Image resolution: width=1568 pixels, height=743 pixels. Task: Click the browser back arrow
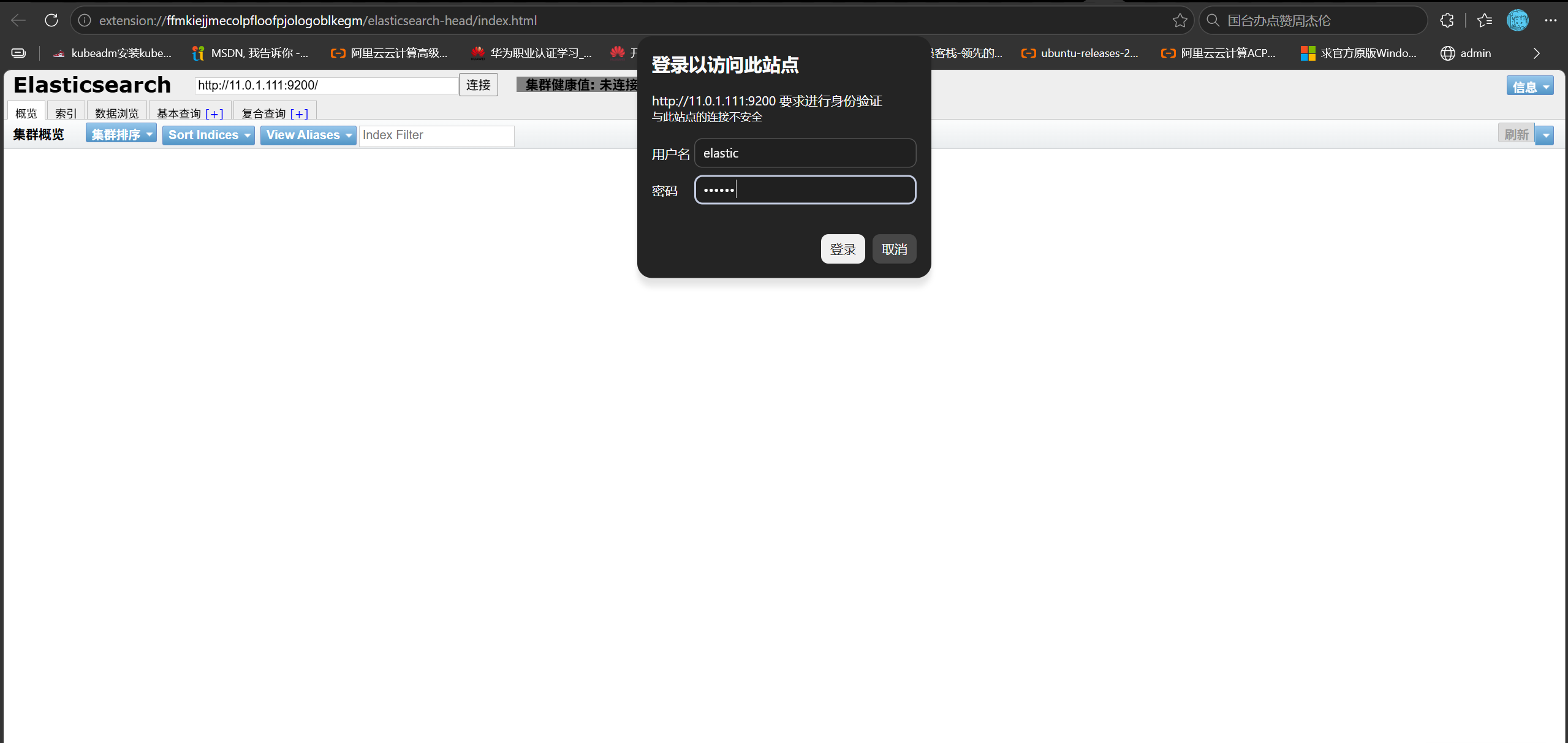[18, 20]
